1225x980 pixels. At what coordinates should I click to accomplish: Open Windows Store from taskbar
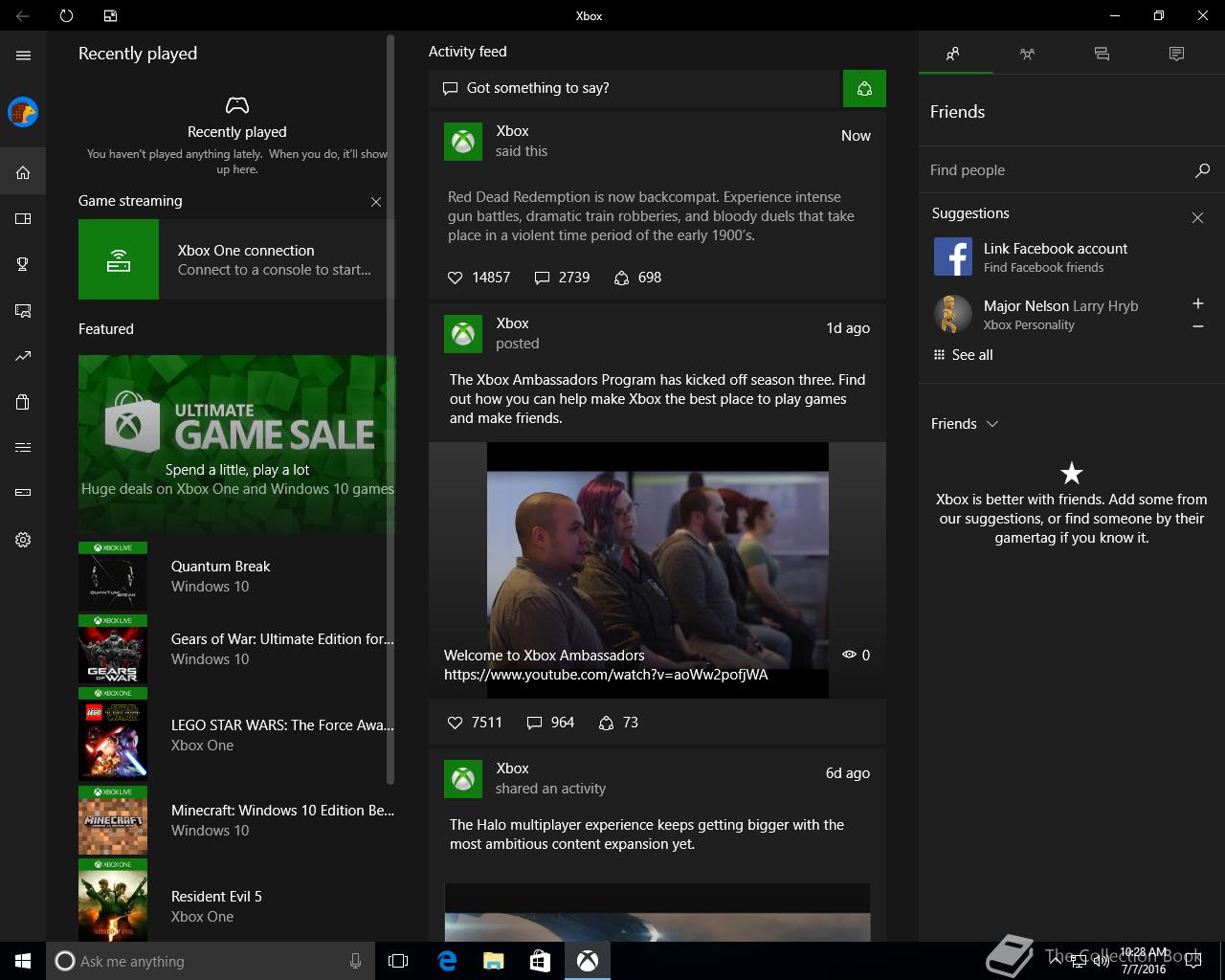540,961
